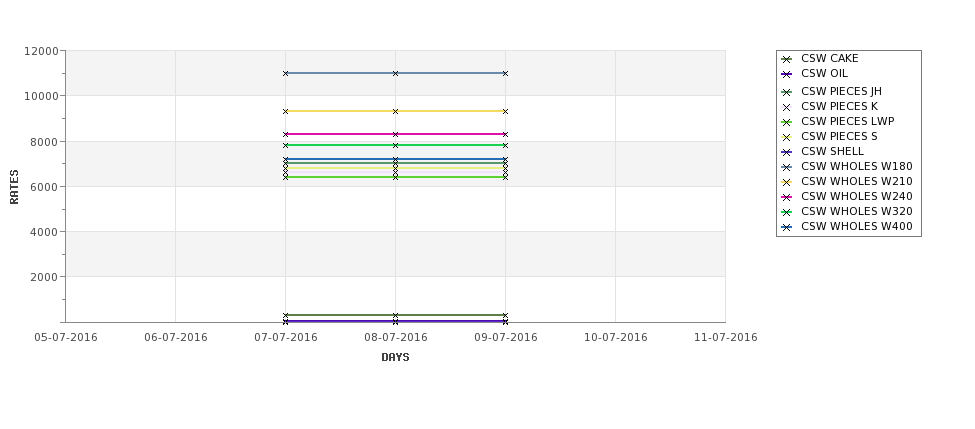Click the CSW PIECES LWP legend marker
975x429 pixels.
pos(787,122)
